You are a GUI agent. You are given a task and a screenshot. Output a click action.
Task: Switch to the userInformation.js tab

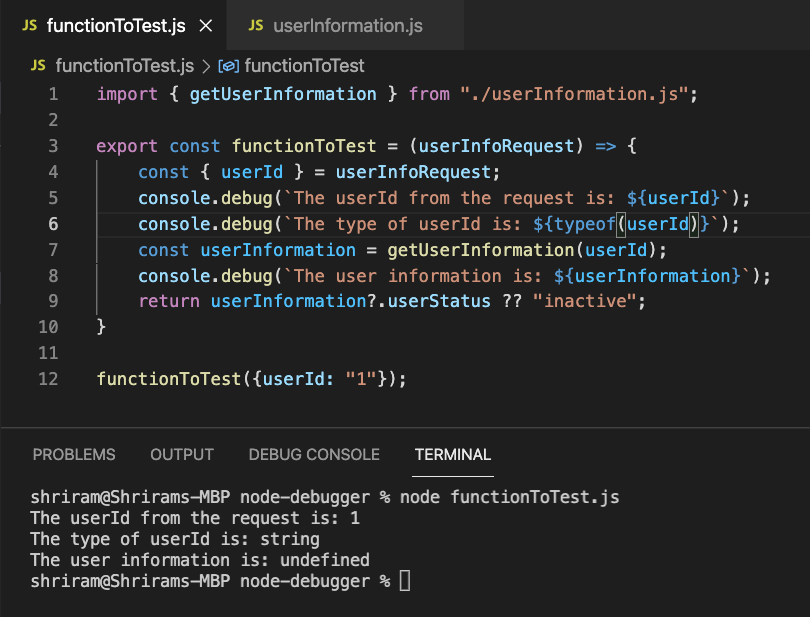(347, 26)
